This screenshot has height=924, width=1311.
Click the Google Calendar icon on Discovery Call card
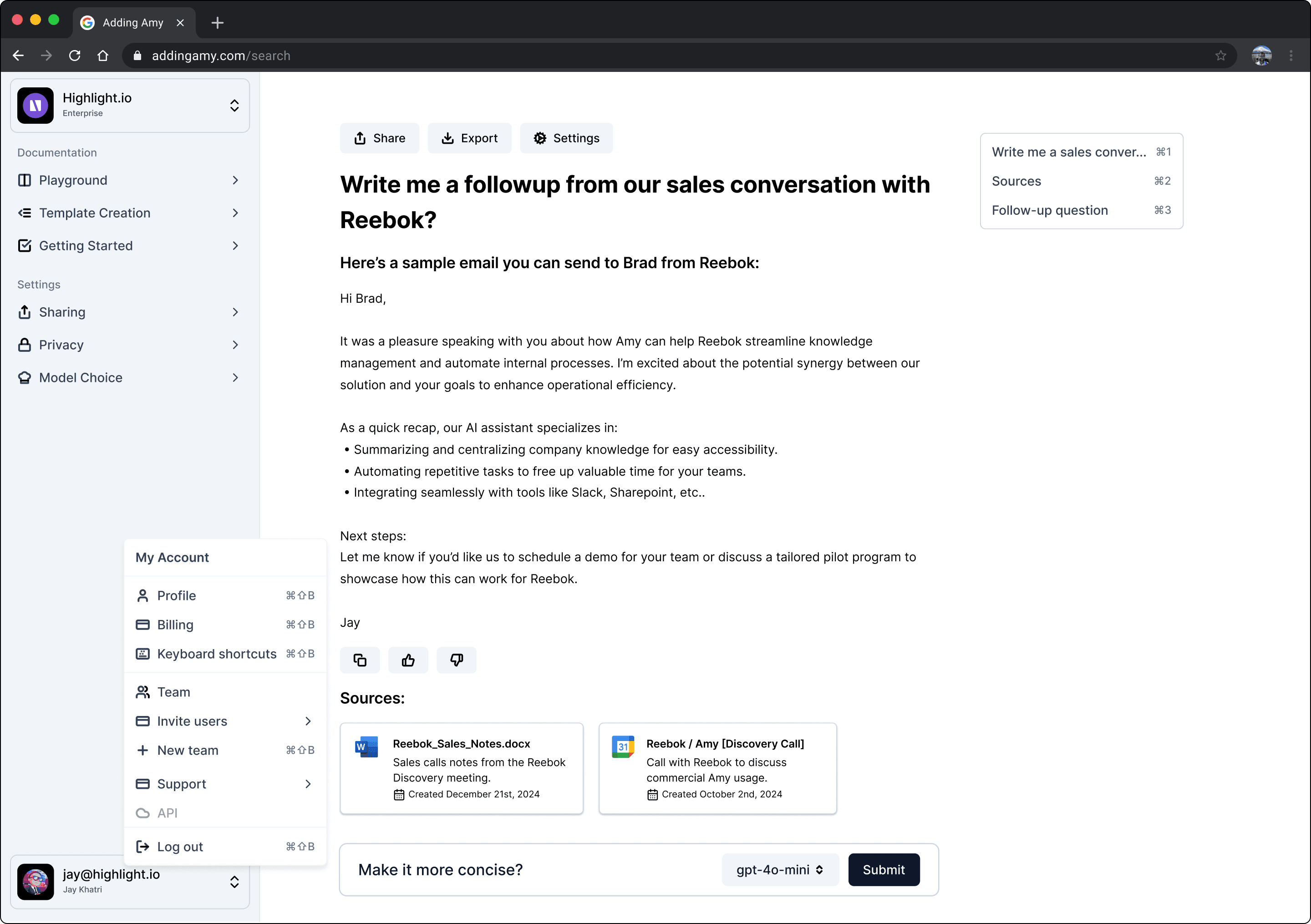(x=623, y=746)
